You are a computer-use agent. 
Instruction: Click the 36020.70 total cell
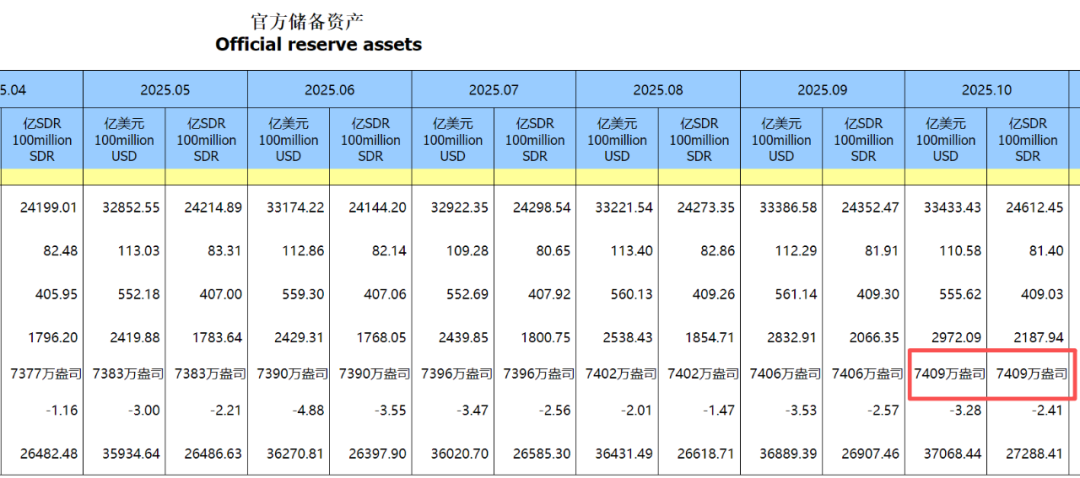tap(459, 455)
